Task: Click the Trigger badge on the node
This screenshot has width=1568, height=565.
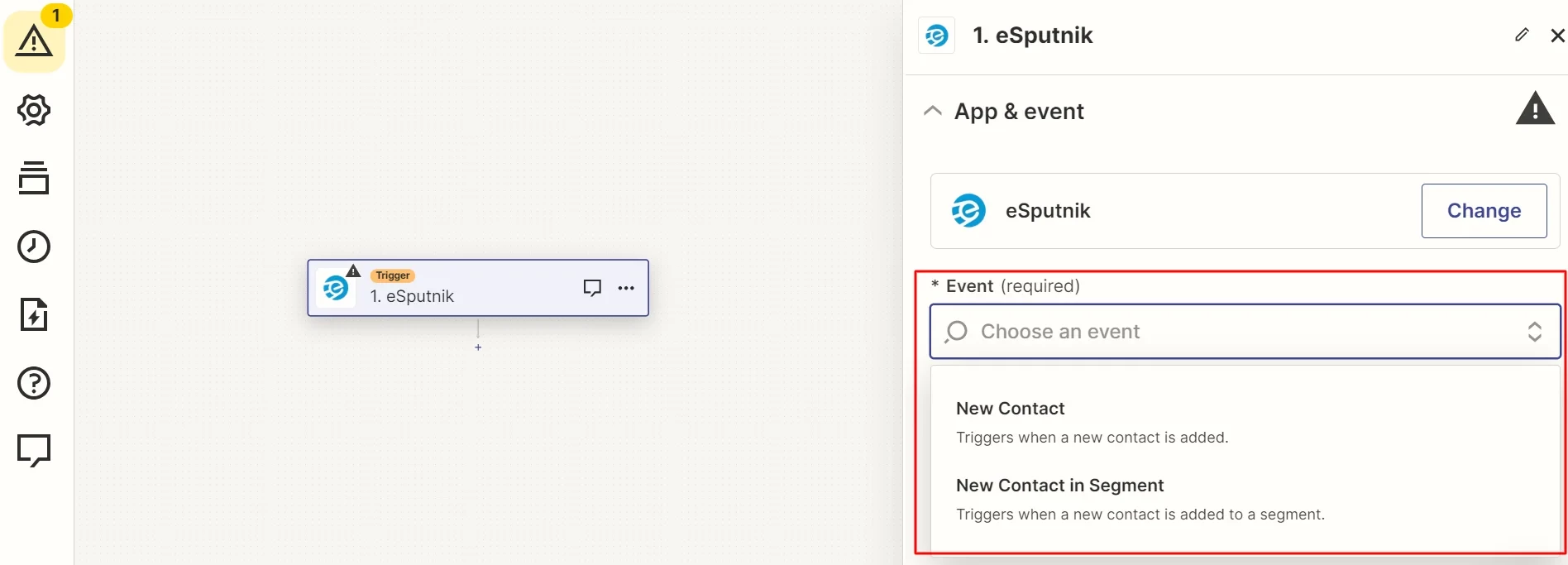Action: (393, 275)
